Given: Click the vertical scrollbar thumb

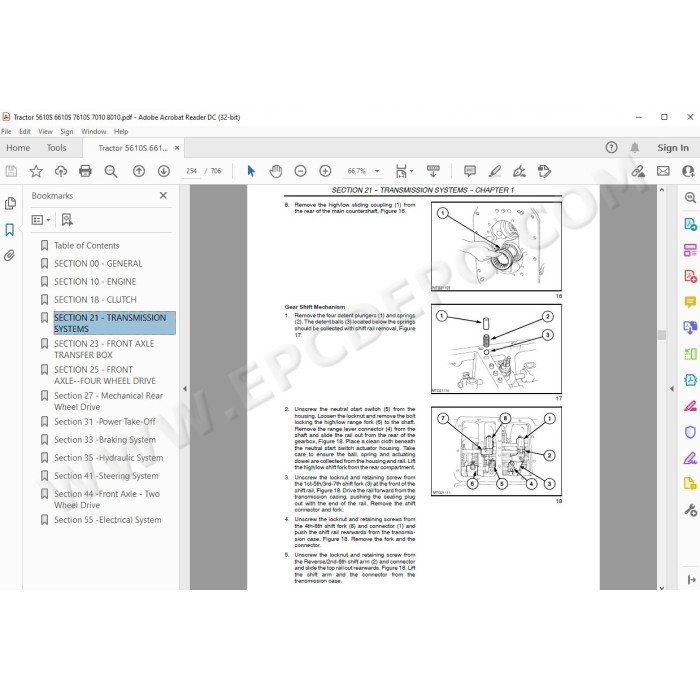Looking at the screenshot, I should (x=662, y=335).
